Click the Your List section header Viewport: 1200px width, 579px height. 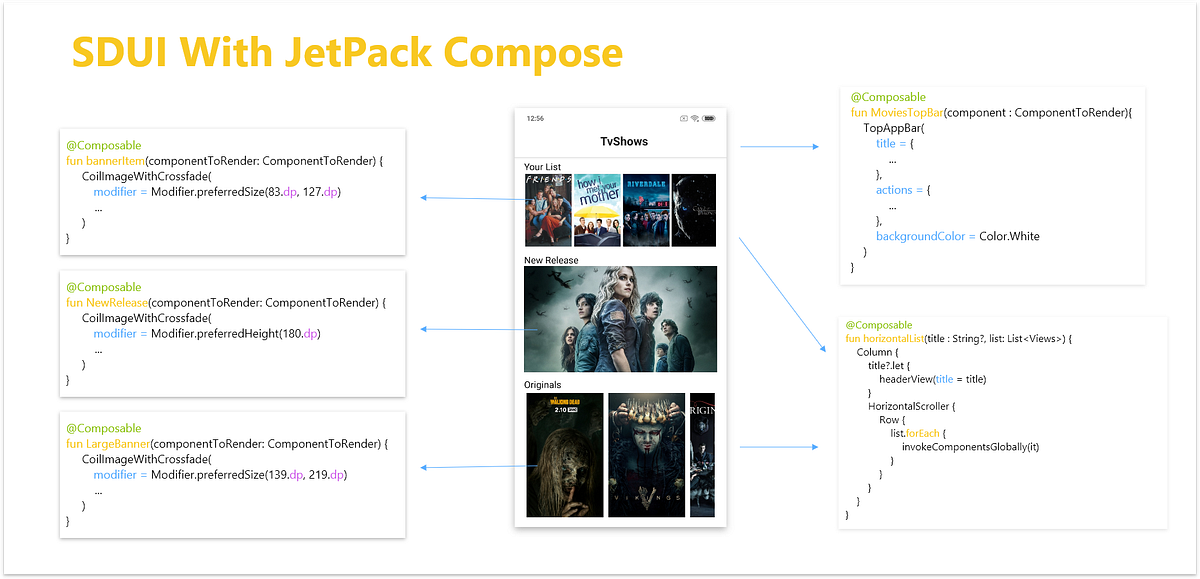pyautogui.click(x=543, y=167)
